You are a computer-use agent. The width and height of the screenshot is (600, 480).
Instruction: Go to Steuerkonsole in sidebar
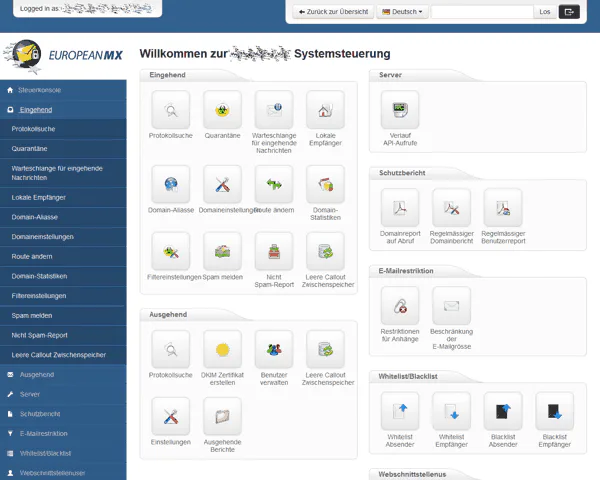(x=63, y=90)
